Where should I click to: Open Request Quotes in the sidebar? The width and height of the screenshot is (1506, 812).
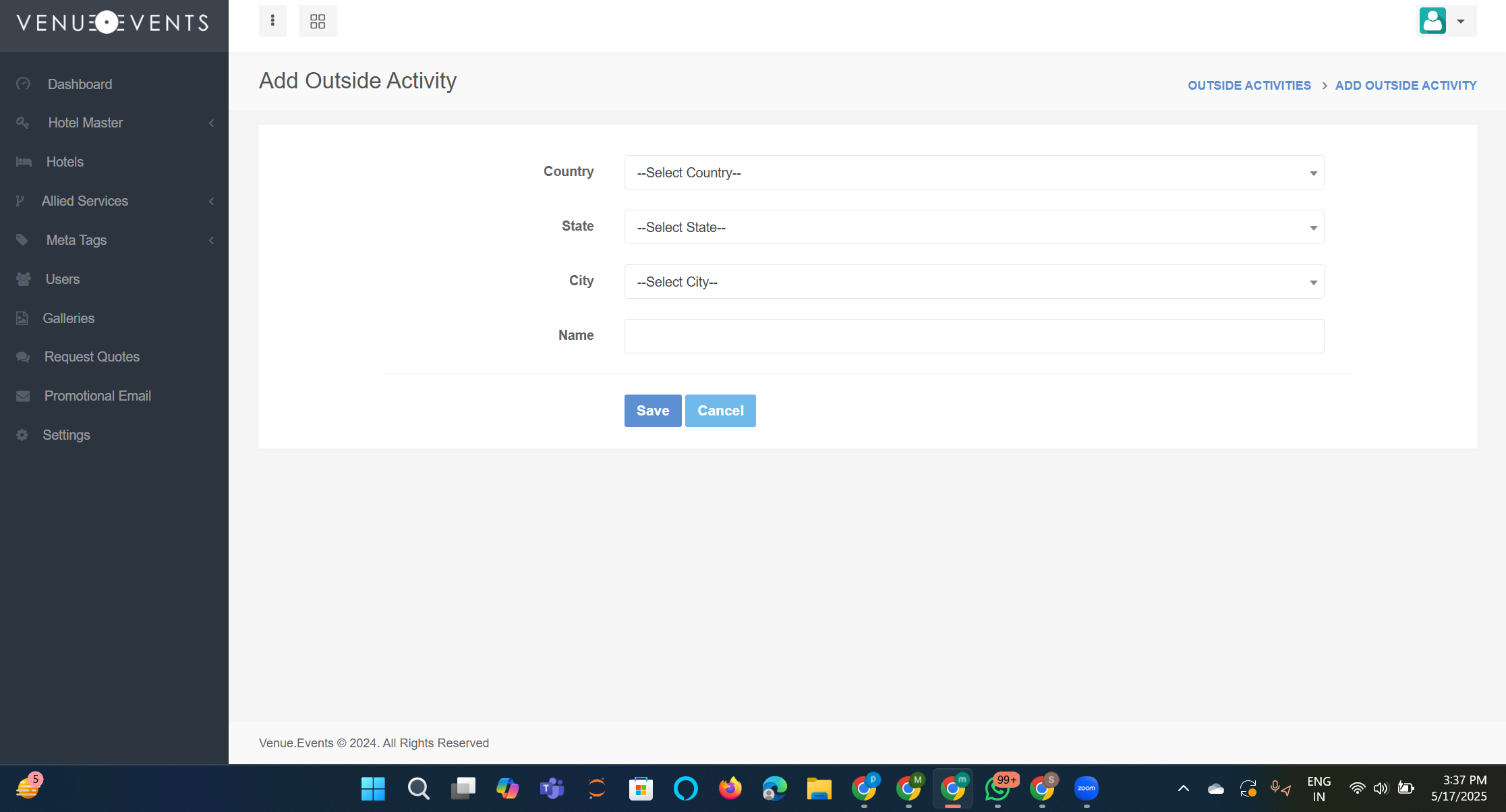click(x=92, y=357)
